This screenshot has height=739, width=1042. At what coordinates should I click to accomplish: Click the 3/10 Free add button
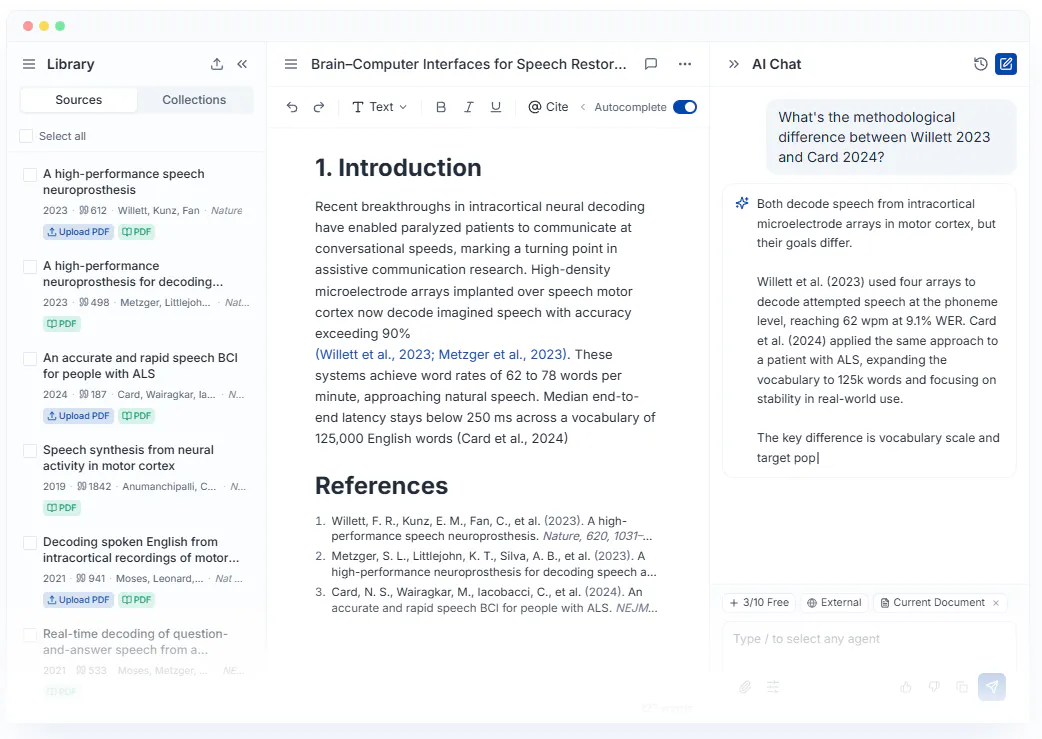(x=759, y=603)
